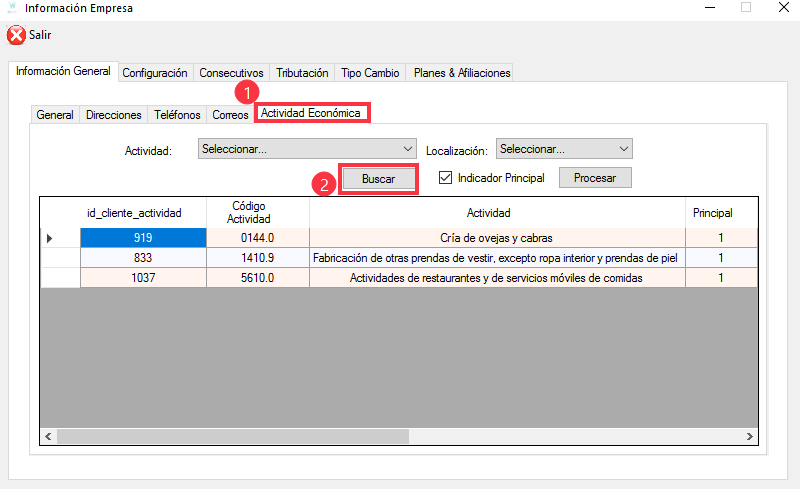Go to the Consecutivos tab

[x=231, y=73]
